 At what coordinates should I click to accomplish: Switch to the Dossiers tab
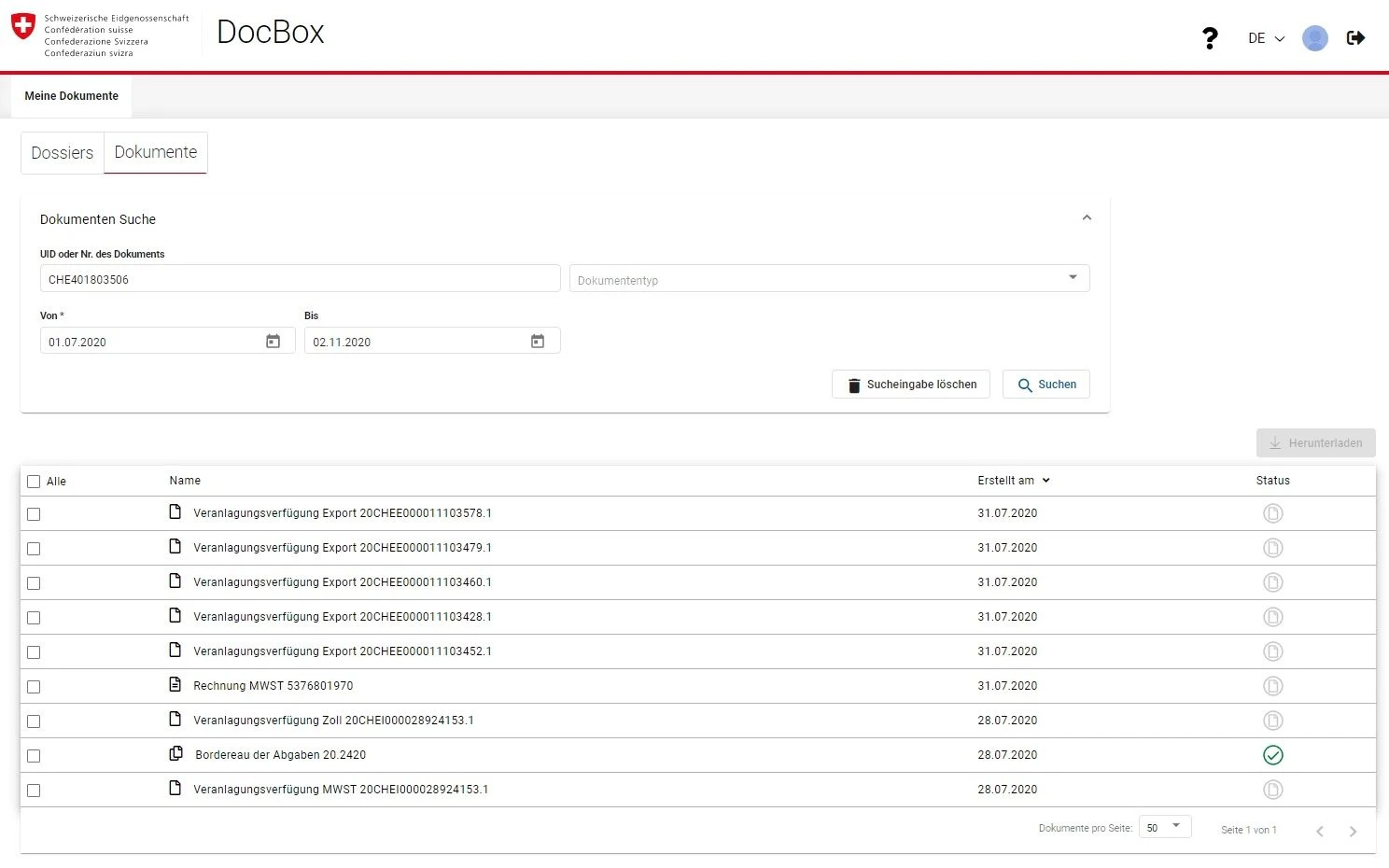(63, 153)
